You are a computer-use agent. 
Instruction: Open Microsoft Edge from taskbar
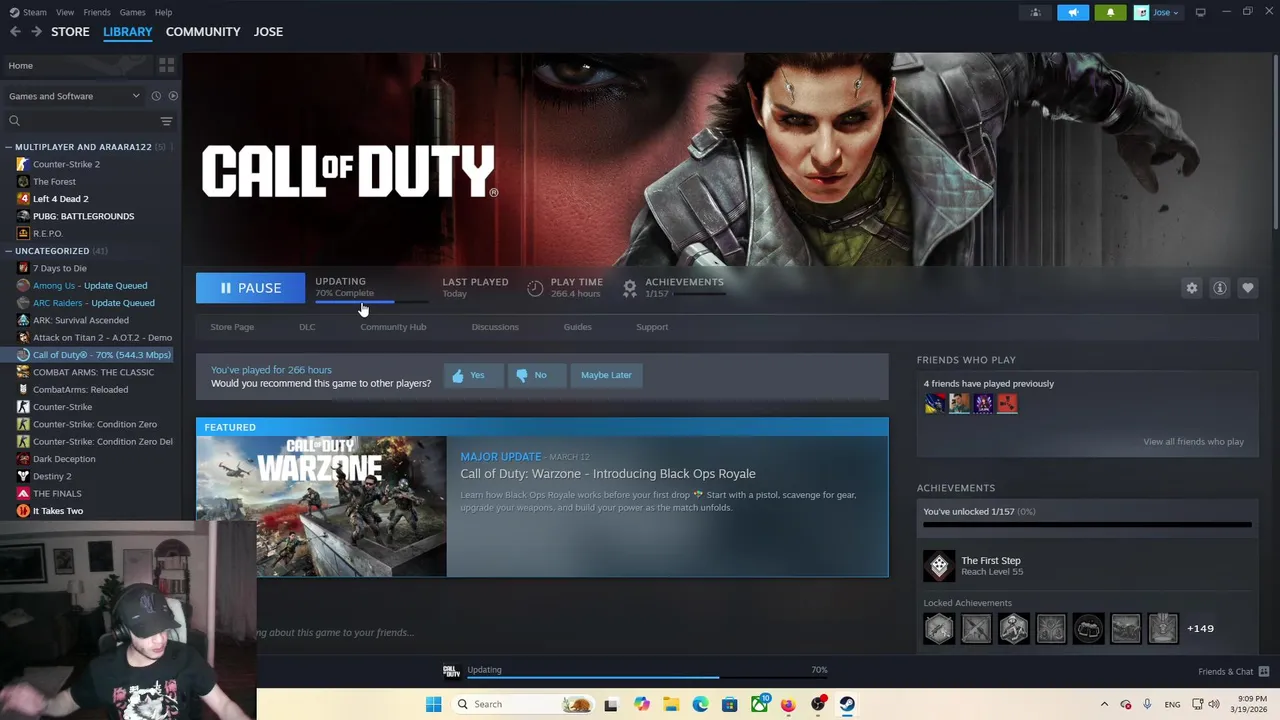[700, 704]
